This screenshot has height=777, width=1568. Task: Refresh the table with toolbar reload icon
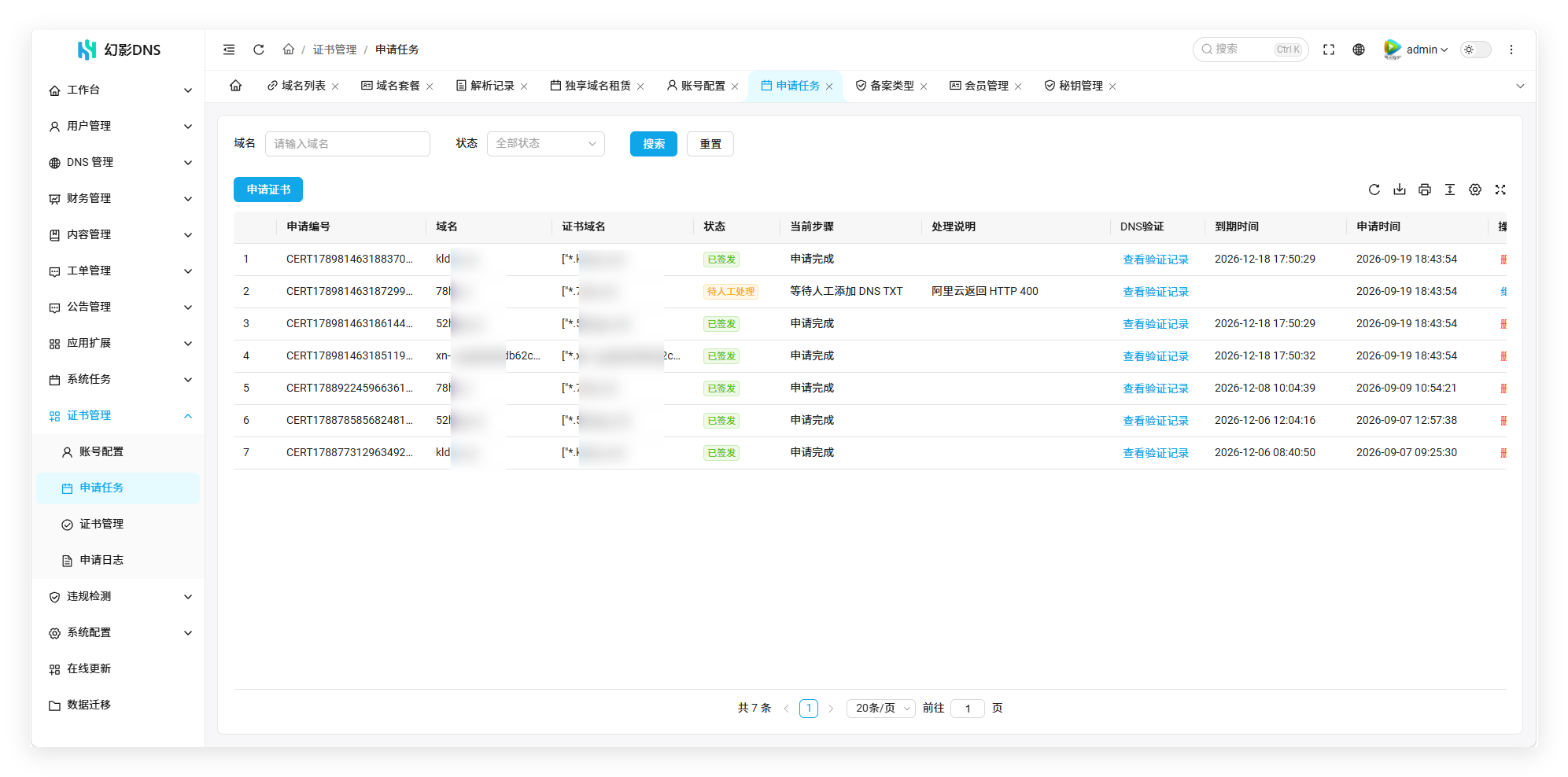pyautogui.click(x=1374, y=190)
